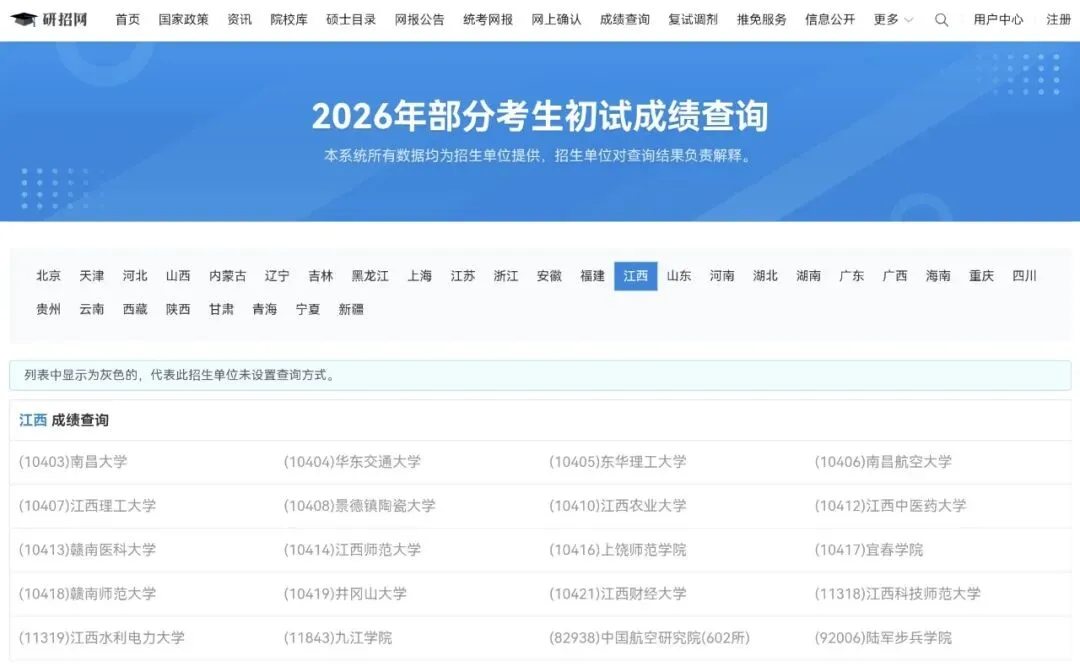The width and height of the screenshot is (1080, 667).
Task: Select the 云南 province tab
Action: coord(92,309)
